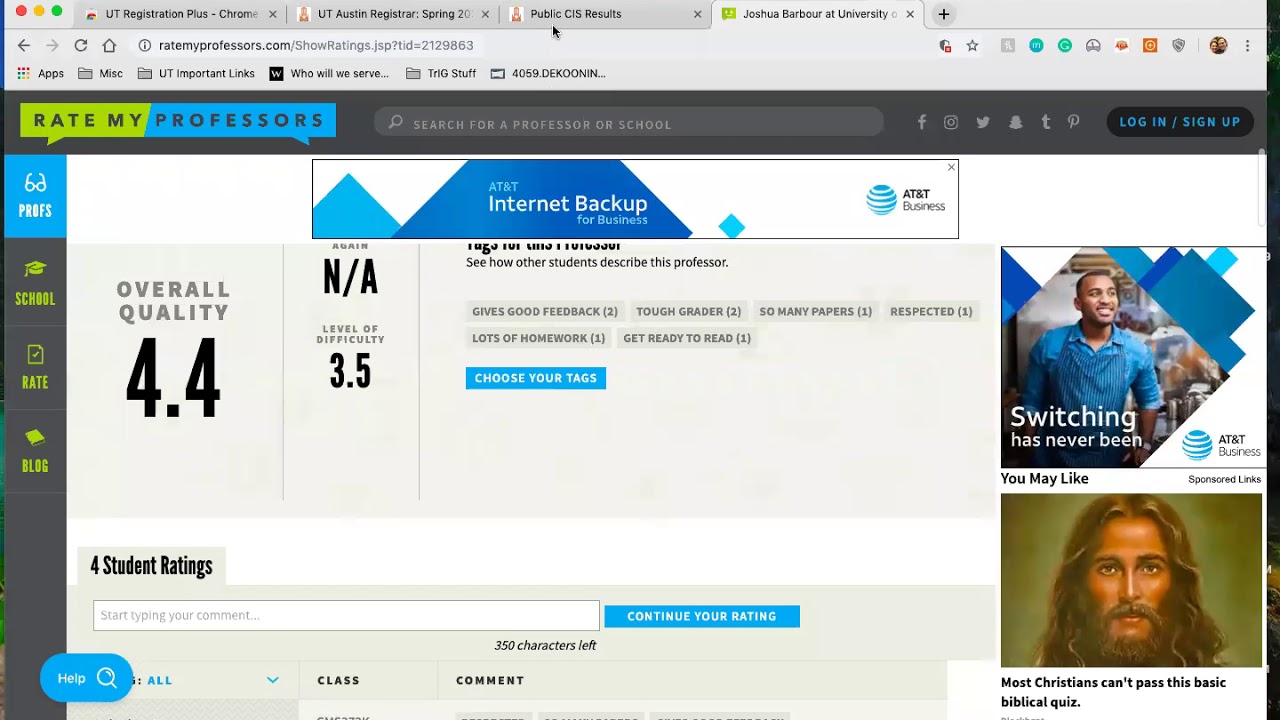Select the Respected (1) tag

point(931,311)
